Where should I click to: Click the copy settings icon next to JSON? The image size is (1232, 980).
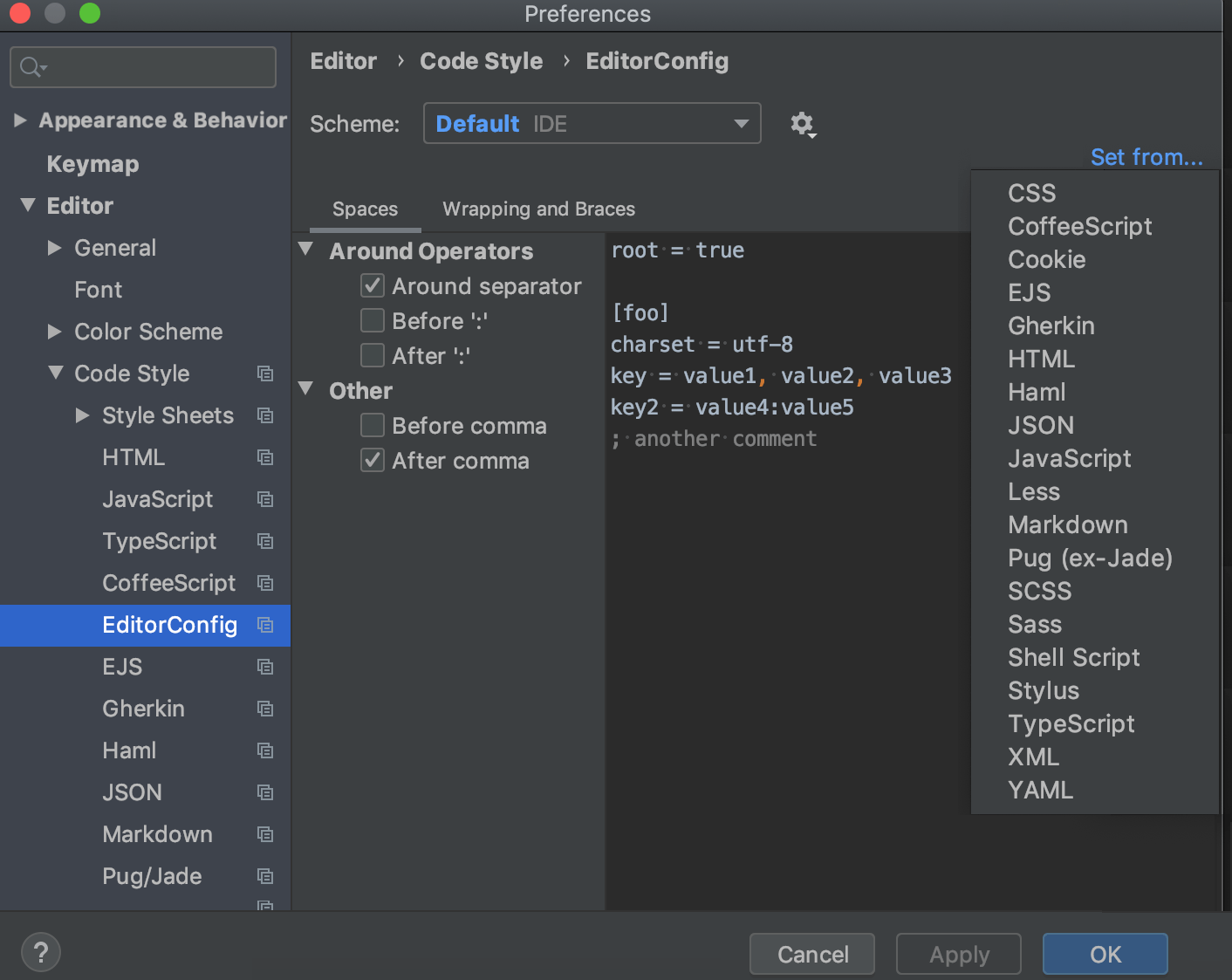coord(264,792)
